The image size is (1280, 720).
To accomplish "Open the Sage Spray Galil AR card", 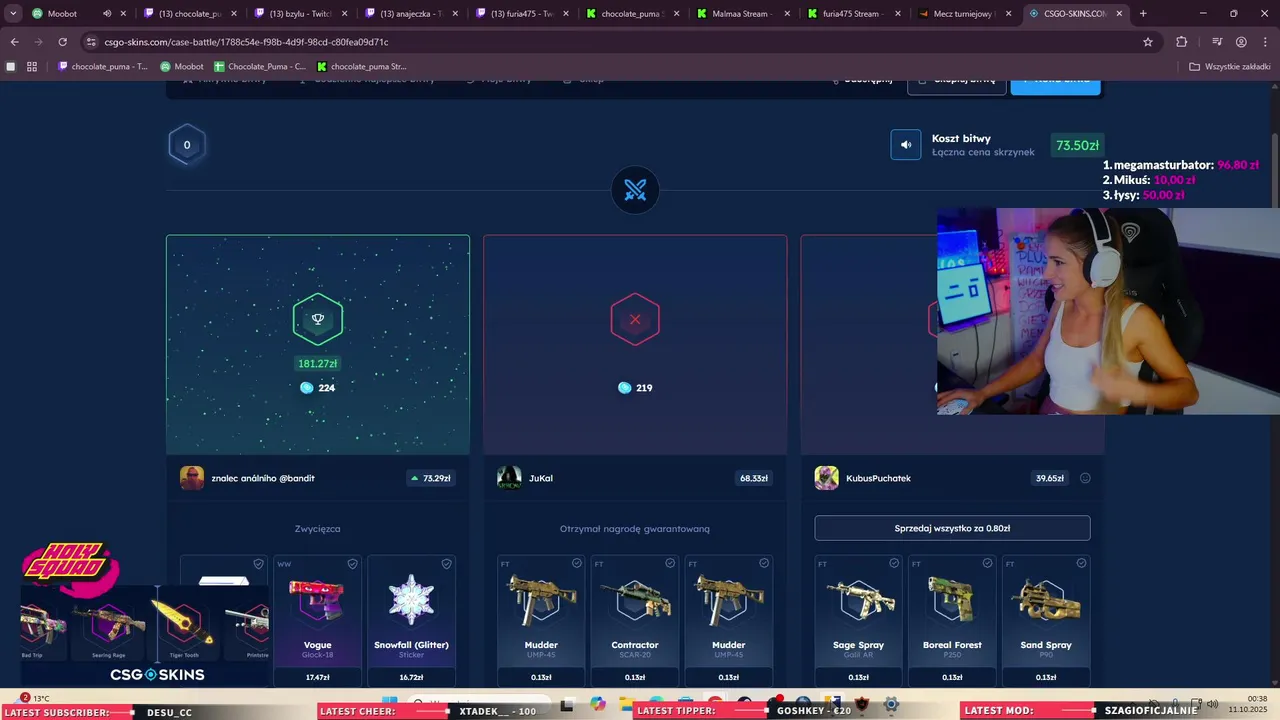I will 858,622.
